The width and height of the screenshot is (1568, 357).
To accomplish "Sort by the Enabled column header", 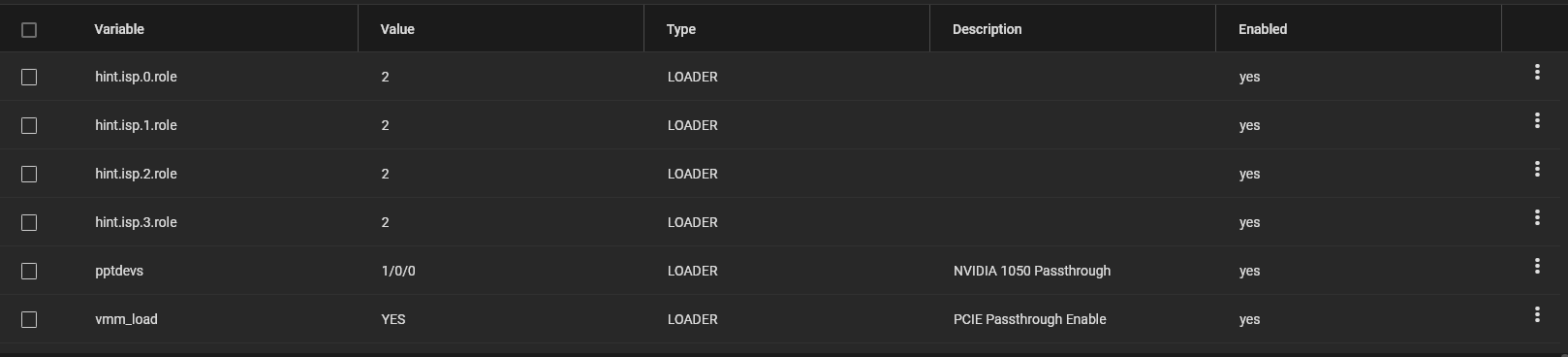I will pos(1263,29).
